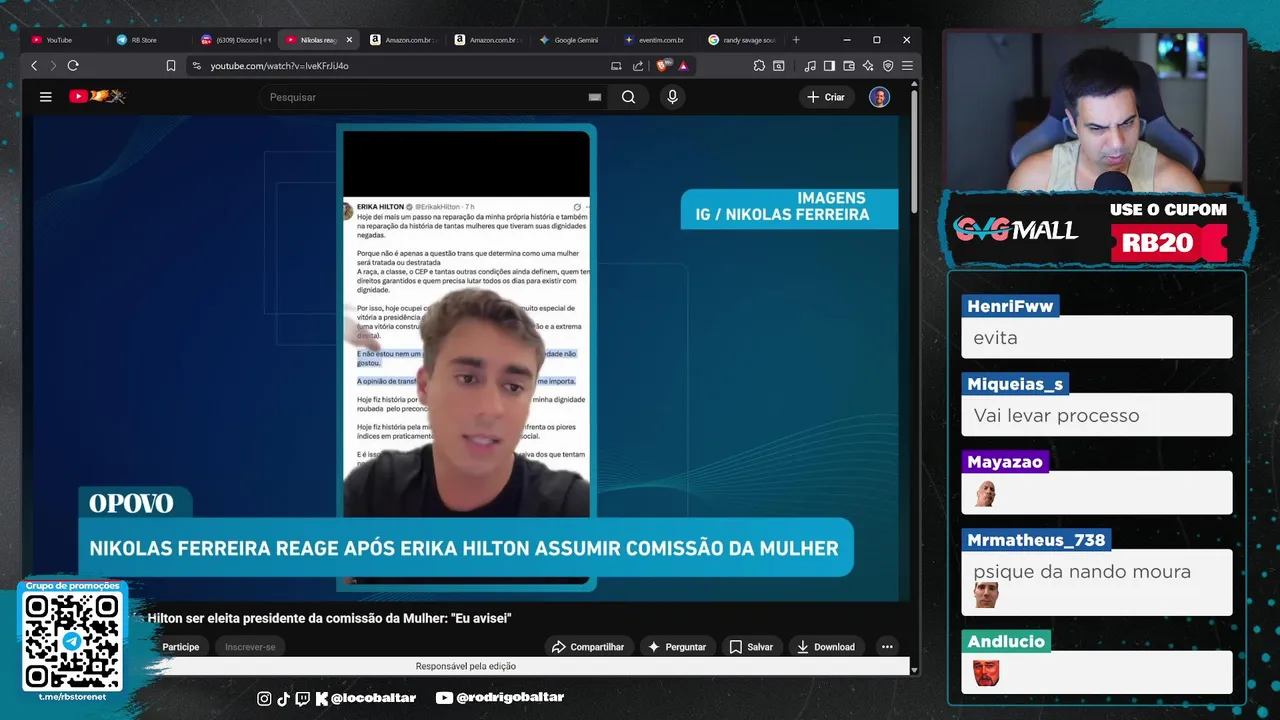Open the YouTube guide hamburger menu

point(45,97)
